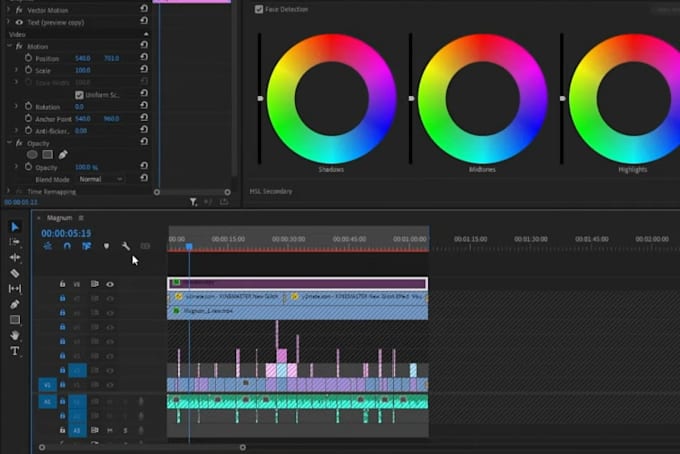The image size is (680, 454).
Task: Toggle the A3 track lock
Action: [62, 430]
